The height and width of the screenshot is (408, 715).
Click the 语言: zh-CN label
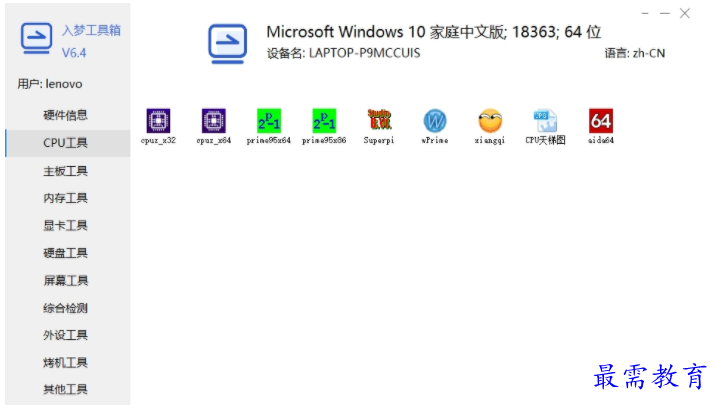(x=635, y=53)
